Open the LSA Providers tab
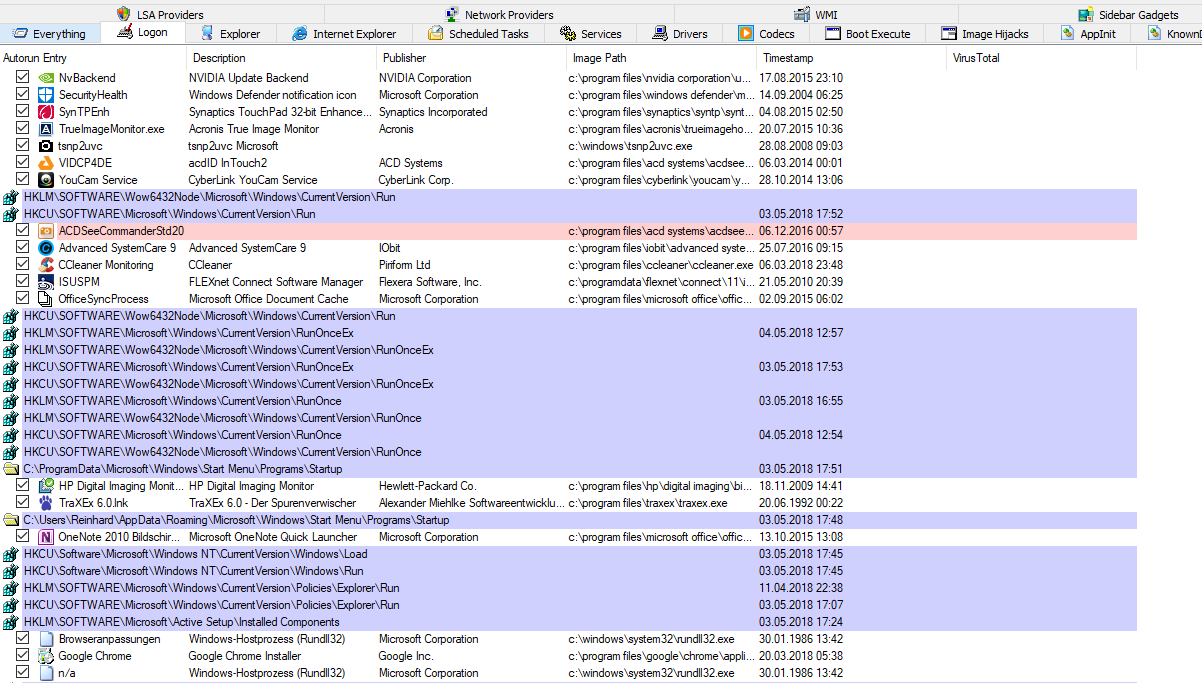The image size is (1202, 683). (x=160, y=15)
